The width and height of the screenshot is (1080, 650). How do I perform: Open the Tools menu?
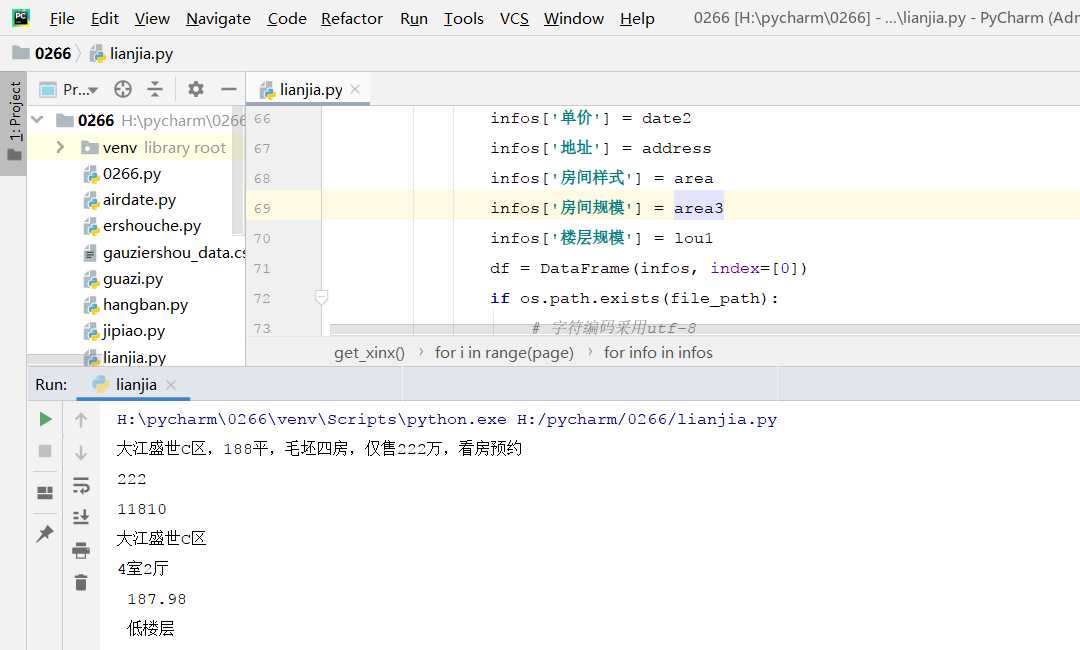click(464, 19)
